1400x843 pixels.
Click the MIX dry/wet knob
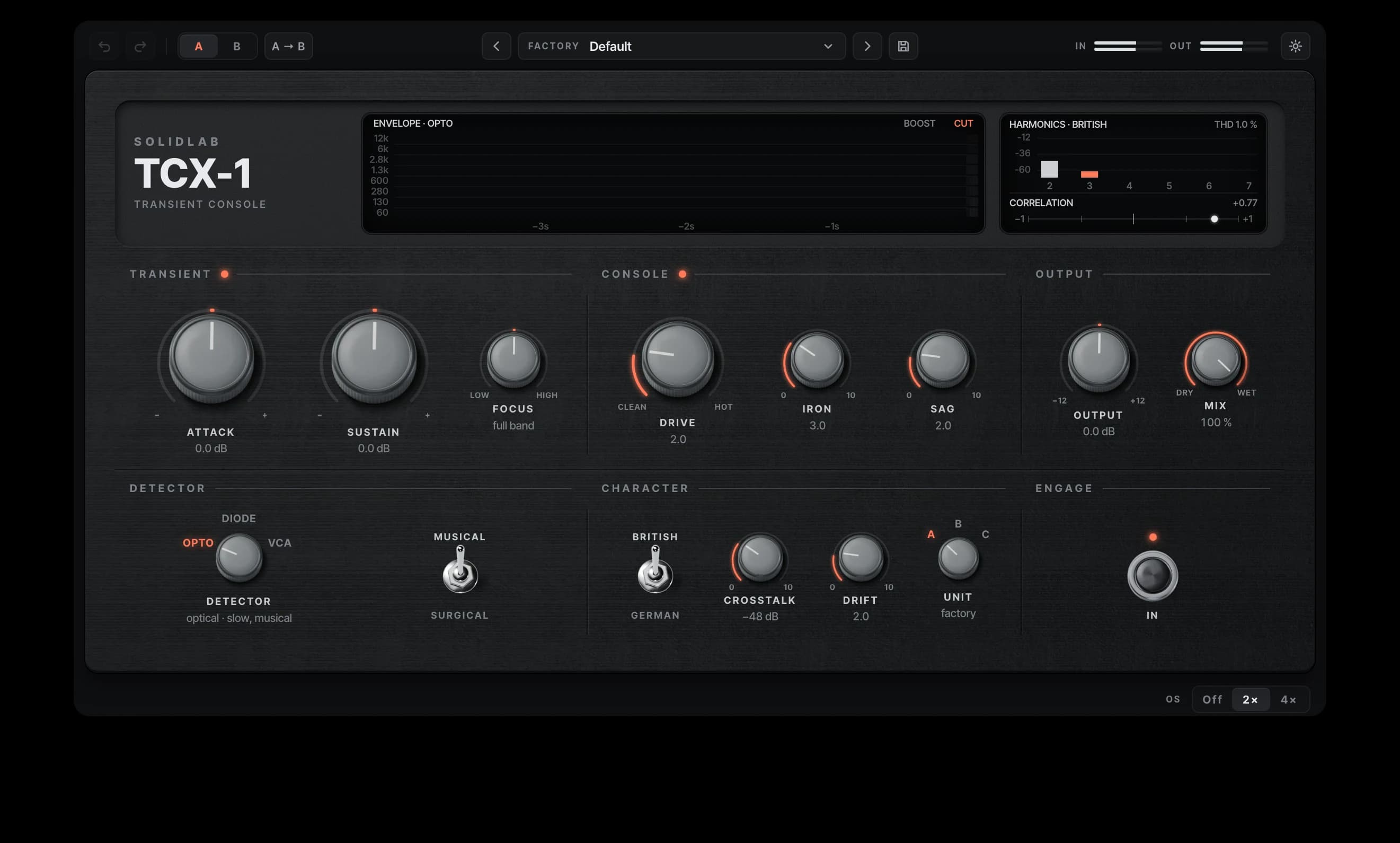tap(1216, 359)
